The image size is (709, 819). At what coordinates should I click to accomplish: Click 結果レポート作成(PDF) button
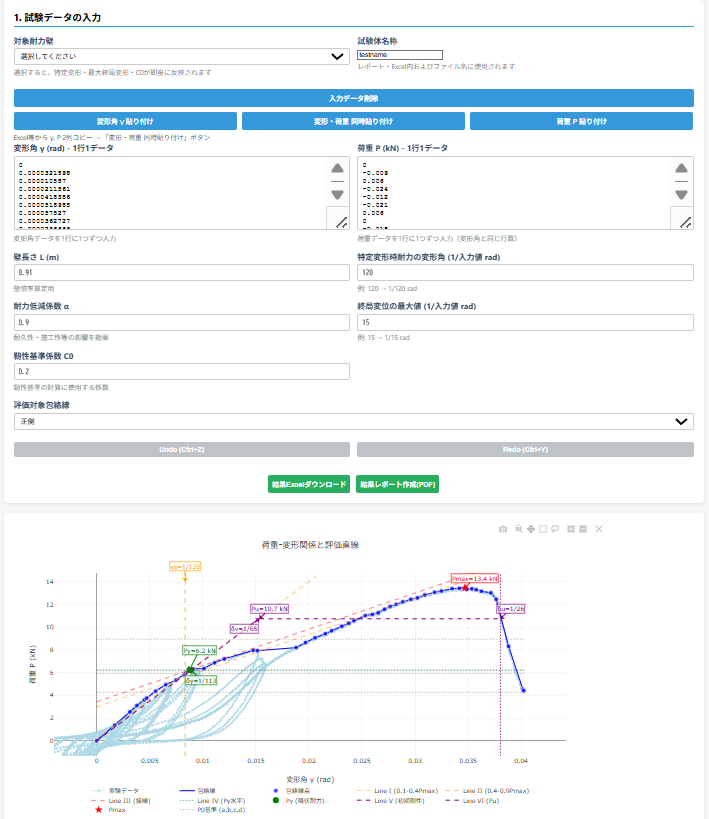(x=397, y=484)
